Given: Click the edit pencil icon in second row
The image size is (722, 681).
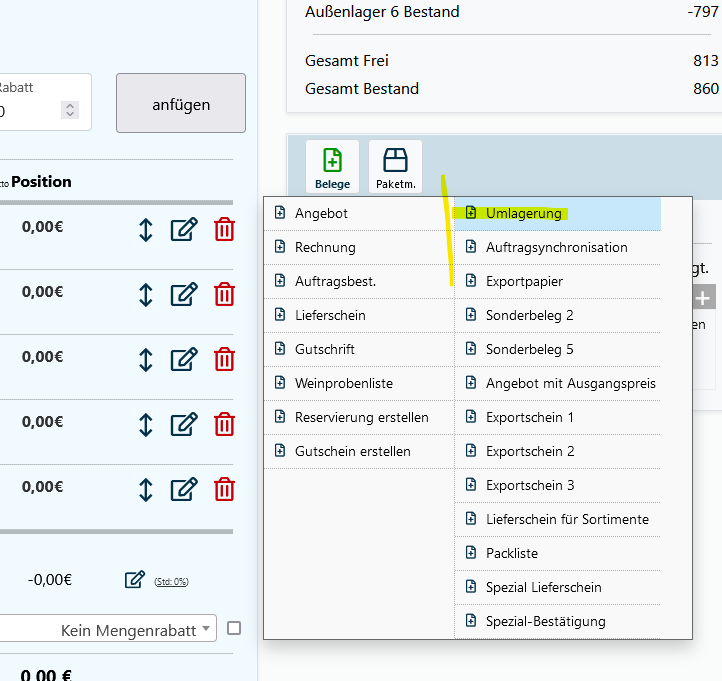Looking at the screenshot, I should click(x=184, y=294).
